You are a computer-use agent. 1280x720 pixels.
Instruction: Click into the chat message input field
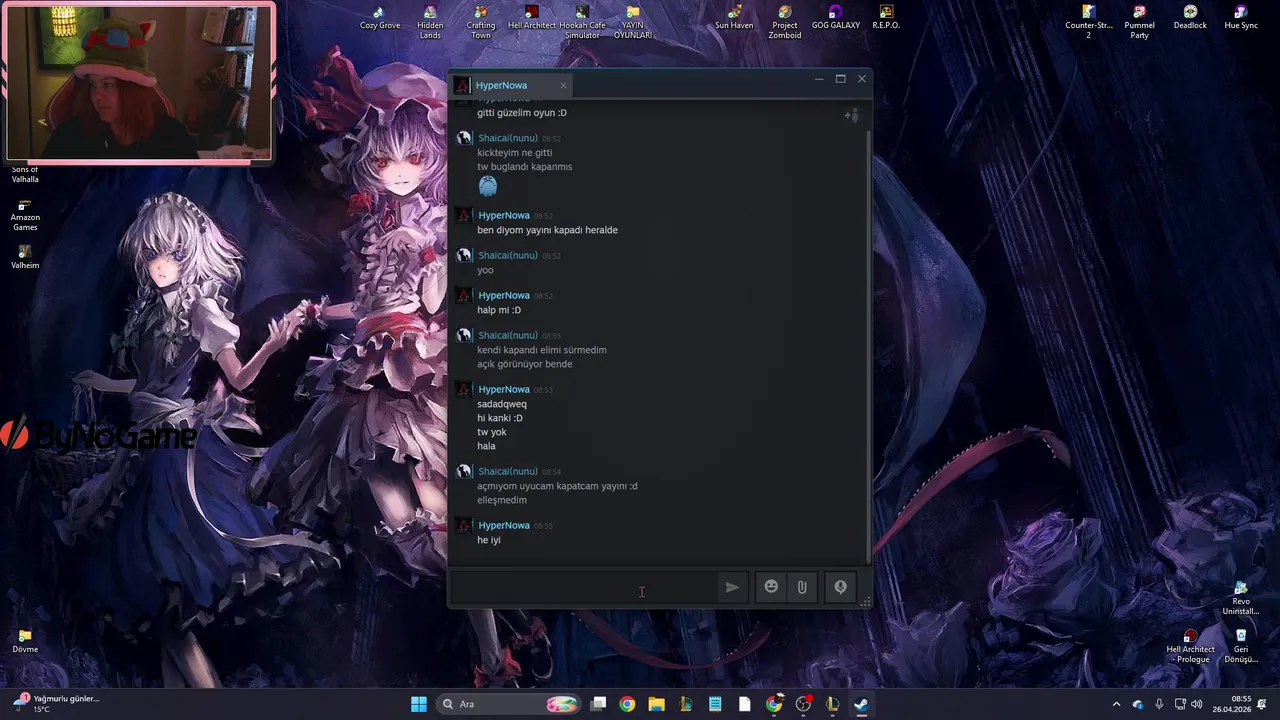tap(584, 588)
